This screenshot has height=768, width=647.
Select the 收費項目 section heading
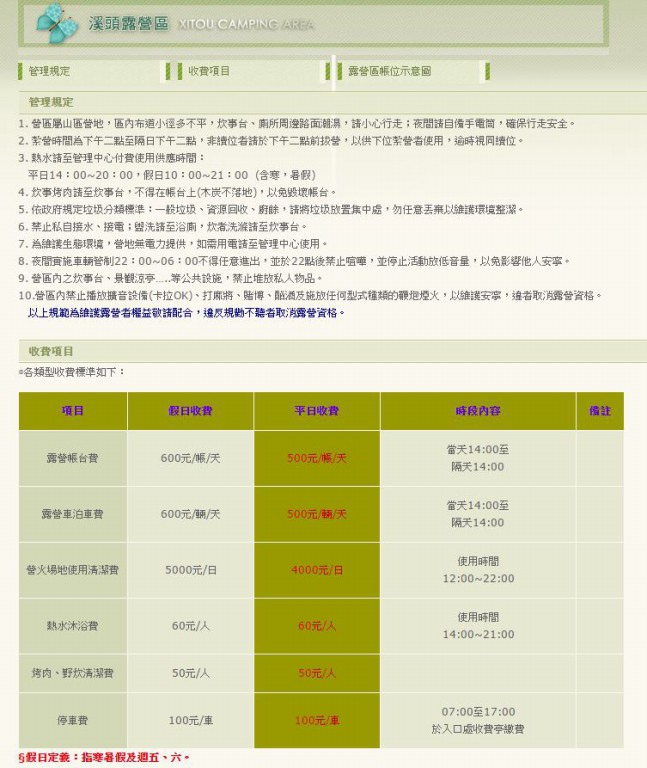click(51, 351)
